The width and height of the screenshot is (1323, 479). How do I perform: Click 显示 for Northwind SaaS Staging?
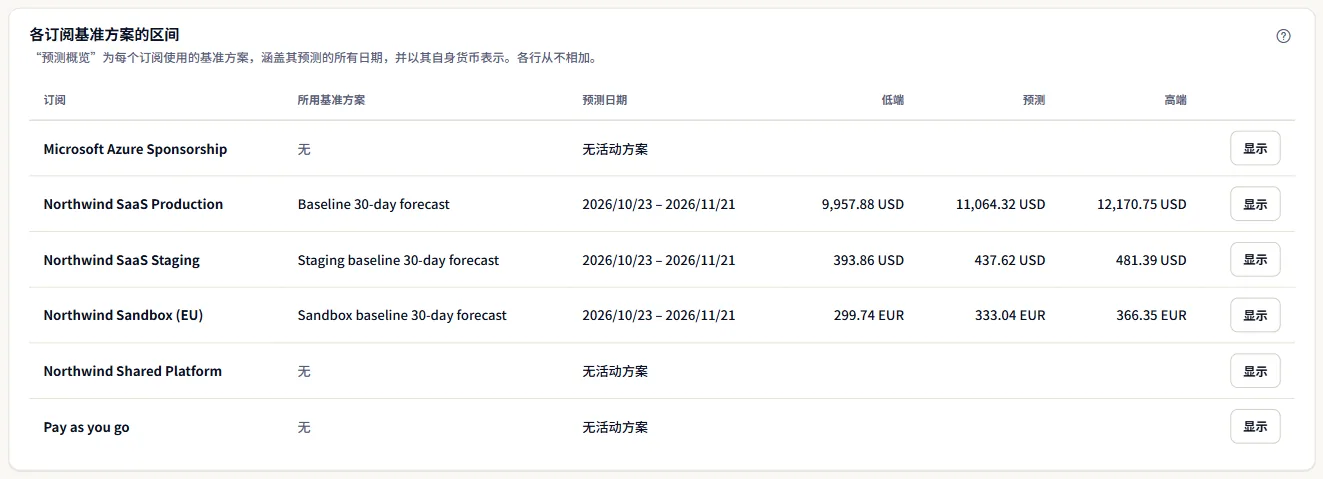click(x=1255, y=260)
